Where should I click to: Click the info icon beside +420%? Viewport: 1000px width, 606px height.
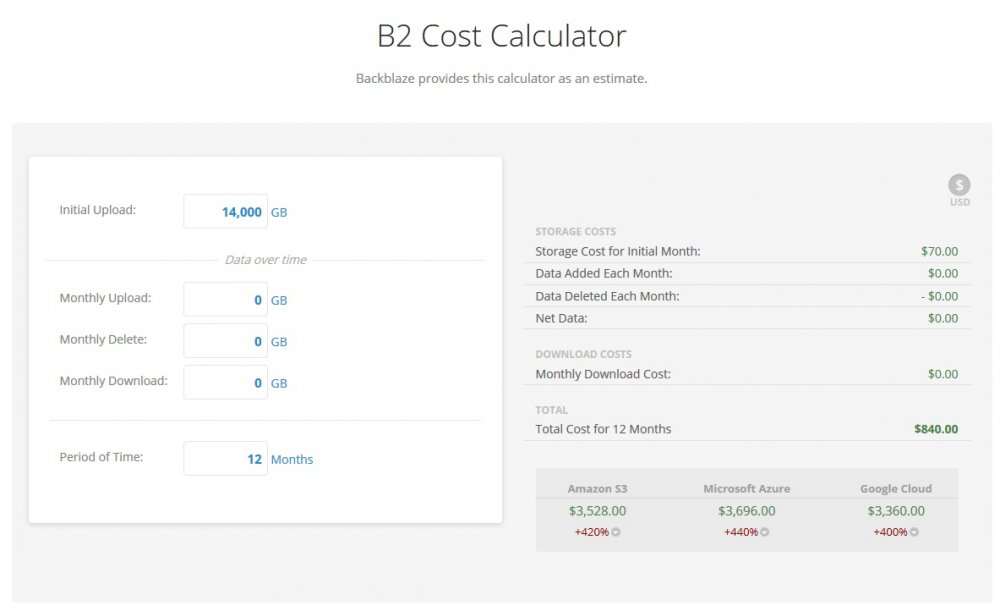615,532
